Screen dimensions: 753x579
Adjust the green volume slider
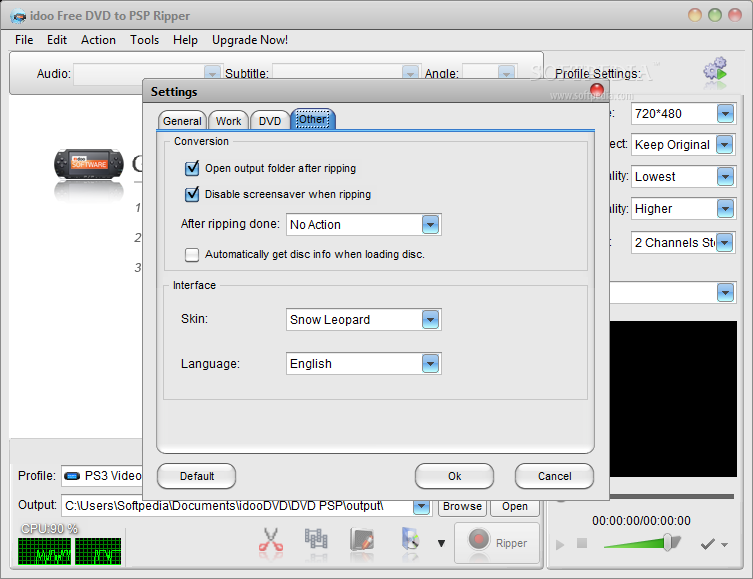[642, 543]
